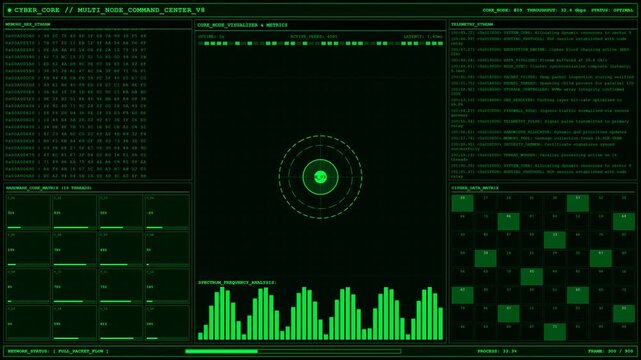Select the PROCESS: 33.3% readout
The width and height of the screenshot is (641, 360).
point(497,351)
